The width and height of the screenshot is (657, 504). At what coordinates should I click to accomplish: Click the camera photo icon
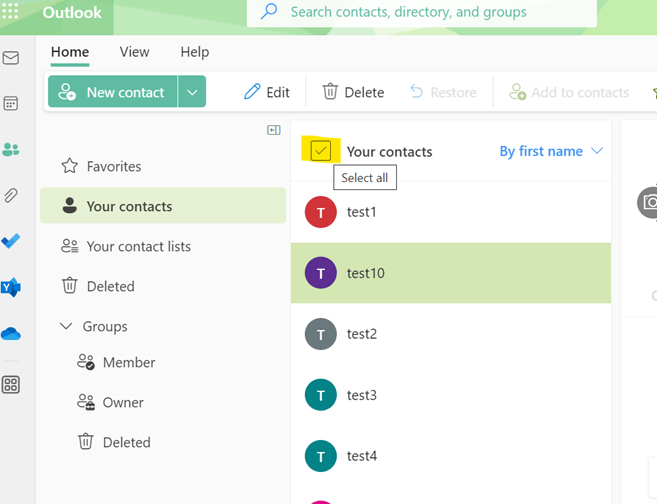(648, 203)
